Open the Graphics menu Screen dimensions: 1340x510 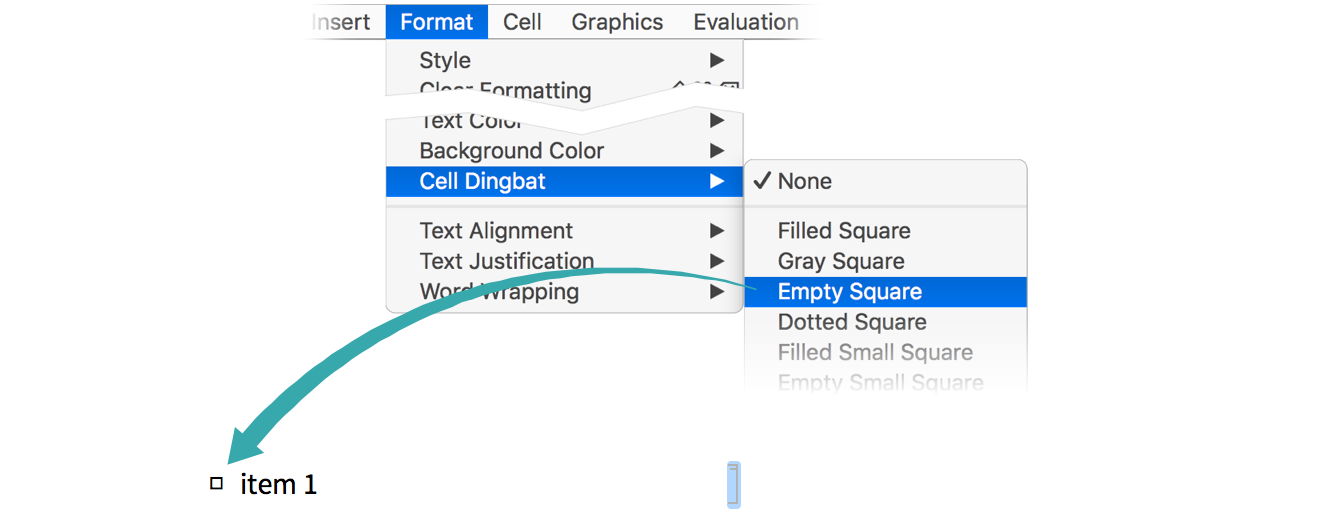(x=617, y=22)
